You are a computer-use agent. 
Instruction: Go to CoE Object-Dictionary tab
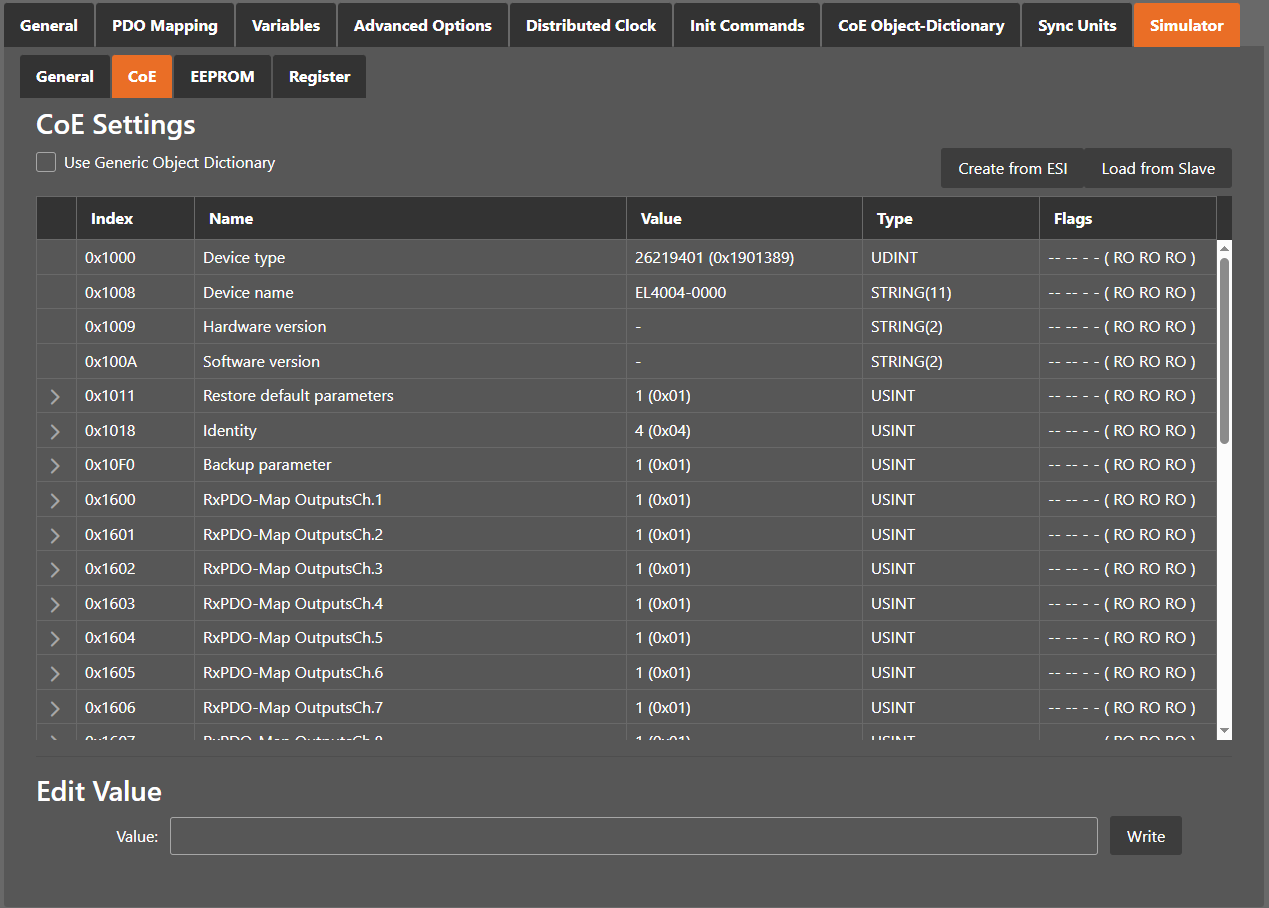pos(921,25)
